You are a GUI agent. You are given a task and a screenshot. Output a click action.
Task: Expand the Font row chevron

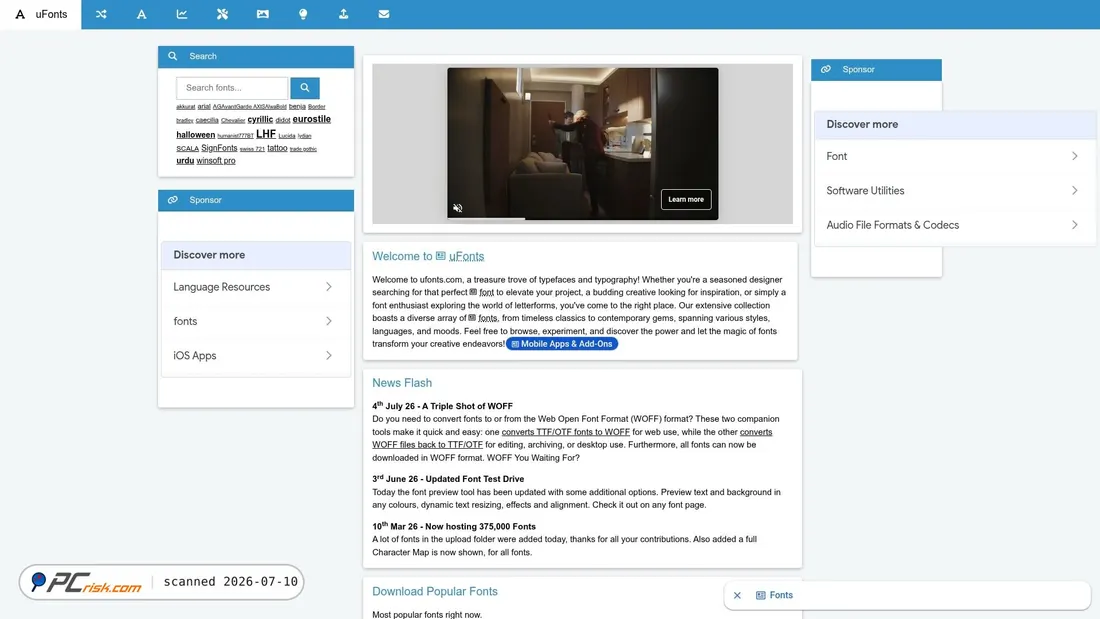(x=1075, y=157)
